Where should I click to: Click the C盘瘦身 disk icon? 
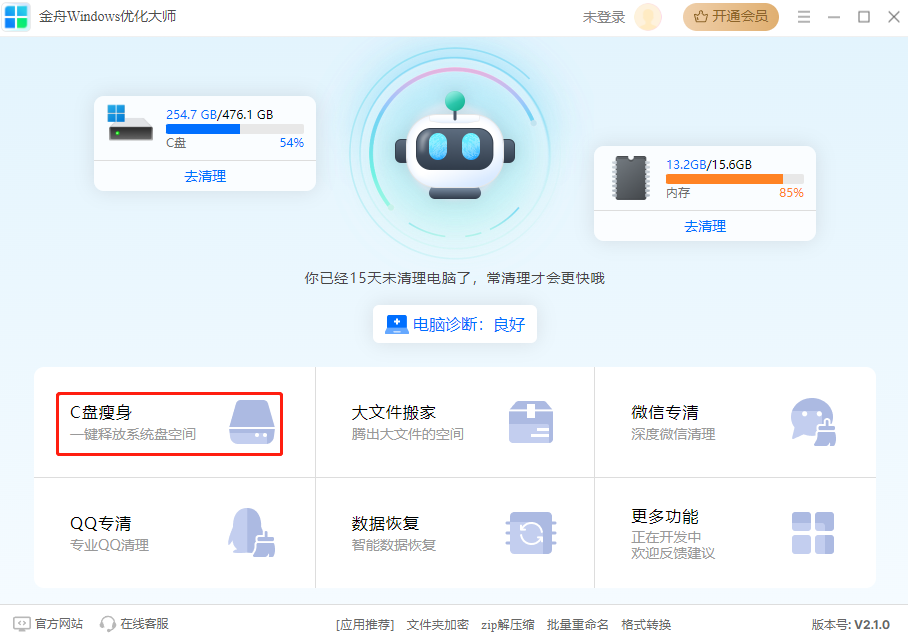250,422
